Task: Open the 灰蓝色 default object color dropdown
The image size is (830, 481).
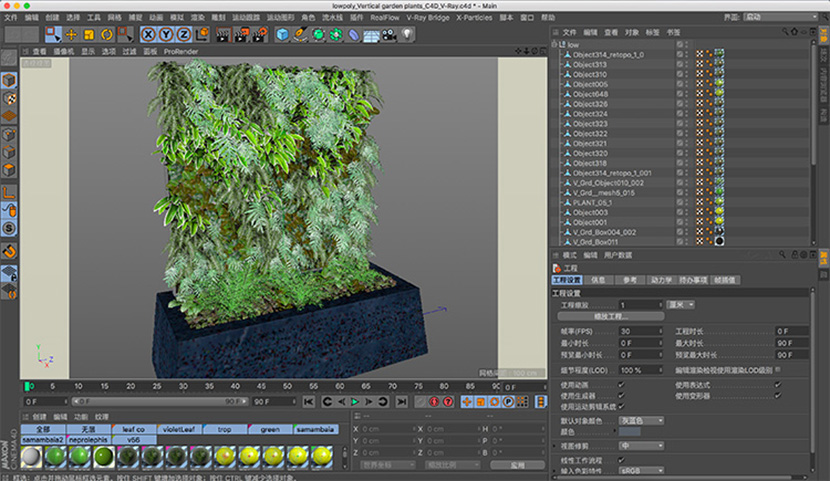Action: click(x=642, y=421)
